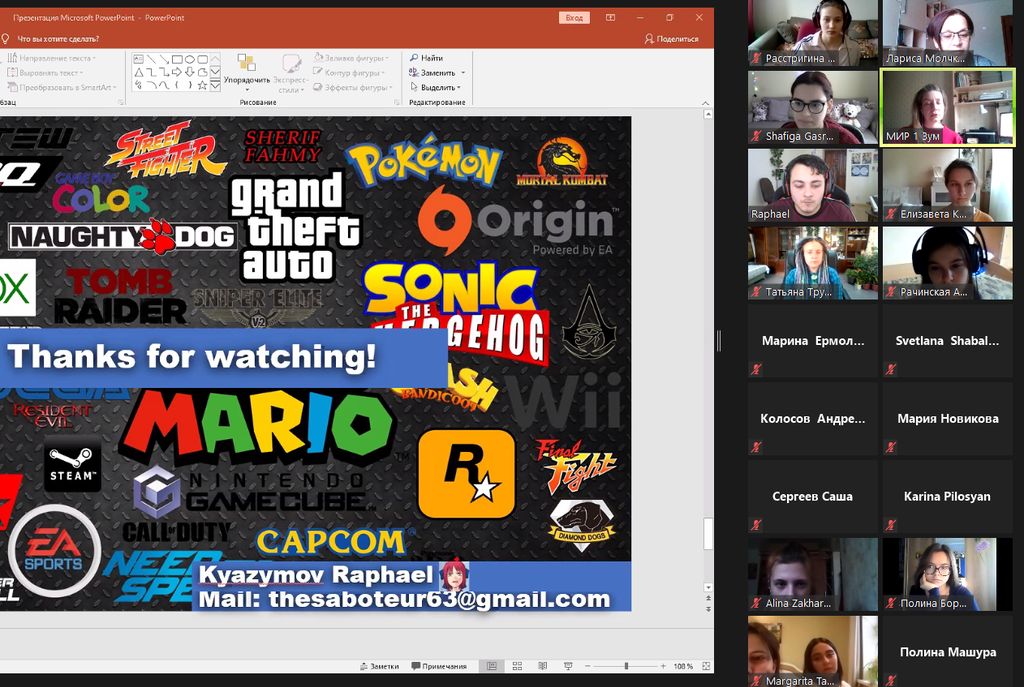Open the Drawing (Рисование) group dialog launcher
Viewport: 1024px width, 687px height.
point(396,103)
